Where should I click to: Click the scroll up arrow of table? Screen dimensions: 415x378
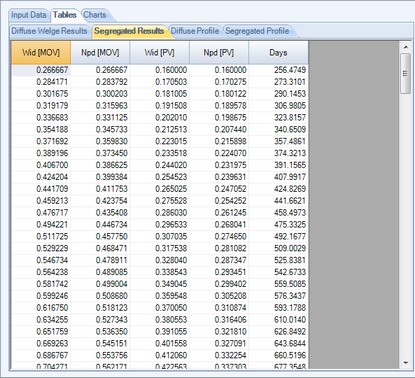click(406, 47)
